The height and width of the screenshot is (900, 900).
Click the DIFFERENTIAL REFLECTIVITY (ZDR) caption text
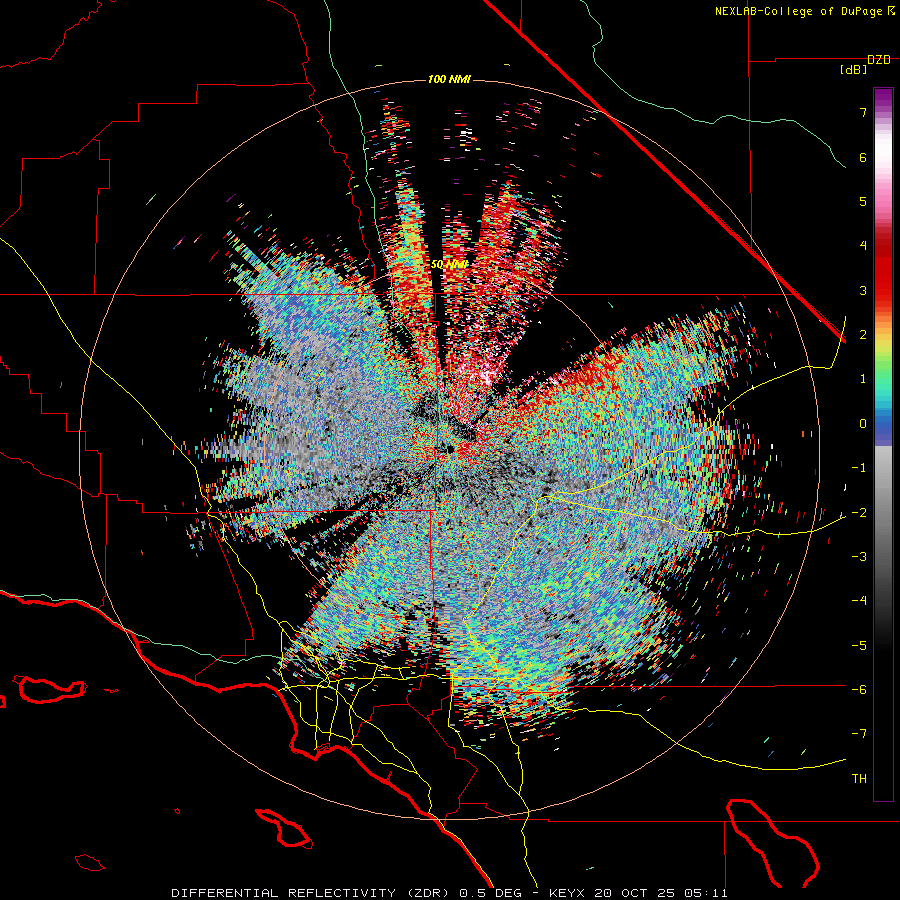click(312, 893)
